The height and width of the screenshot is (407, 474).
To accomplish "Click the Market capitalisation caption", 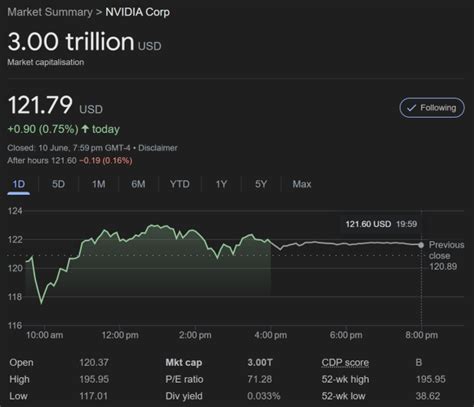I will pos(46,62).
